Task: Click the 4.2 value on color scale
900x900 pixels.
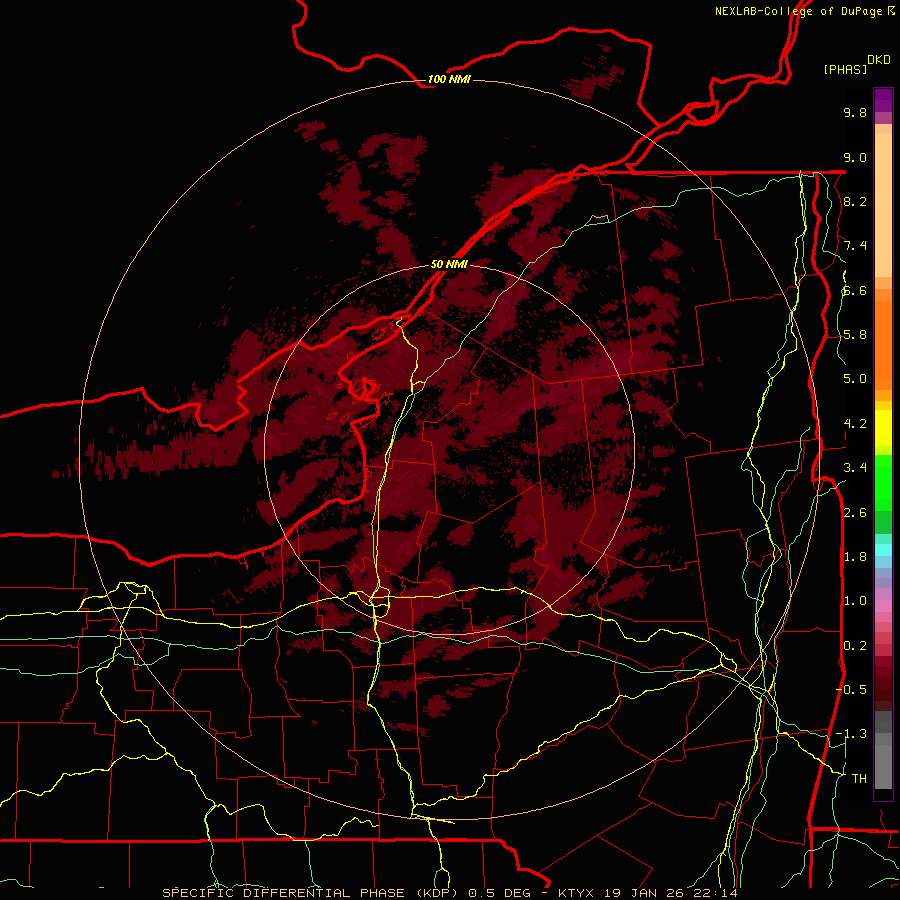Action: (855, 424)
